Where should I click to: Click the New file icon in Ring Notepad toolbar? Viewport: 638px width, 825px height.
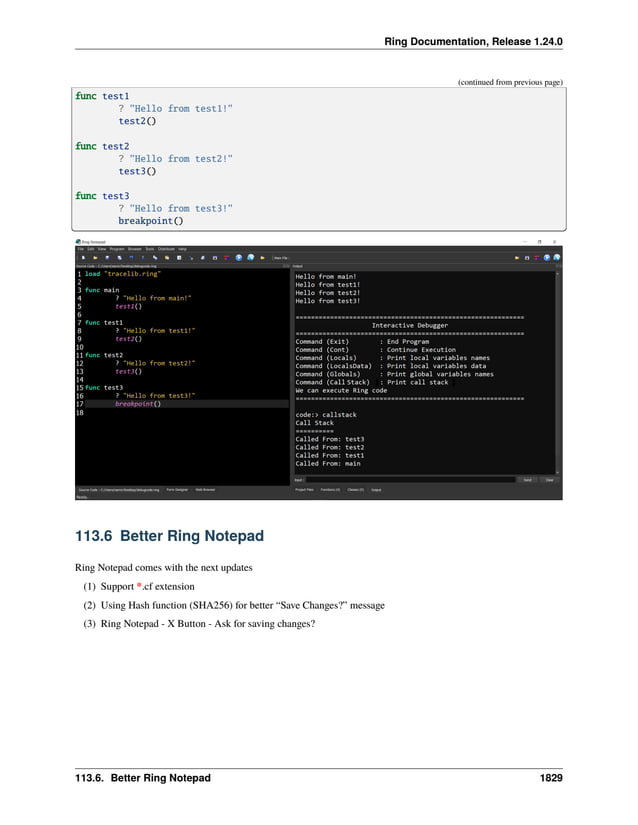(x=83, y=258)
